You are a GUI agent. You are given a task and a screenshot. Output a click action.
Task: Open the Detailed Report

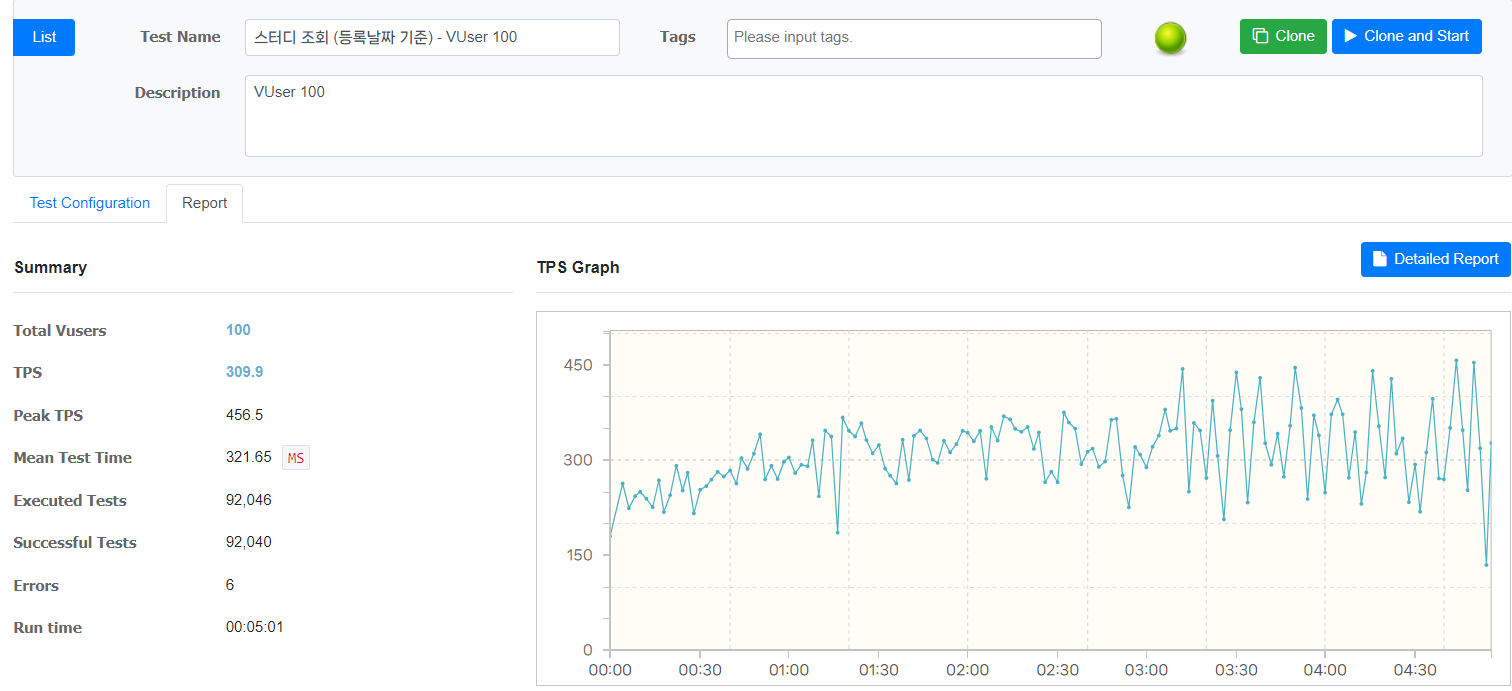click(1435, 259)
